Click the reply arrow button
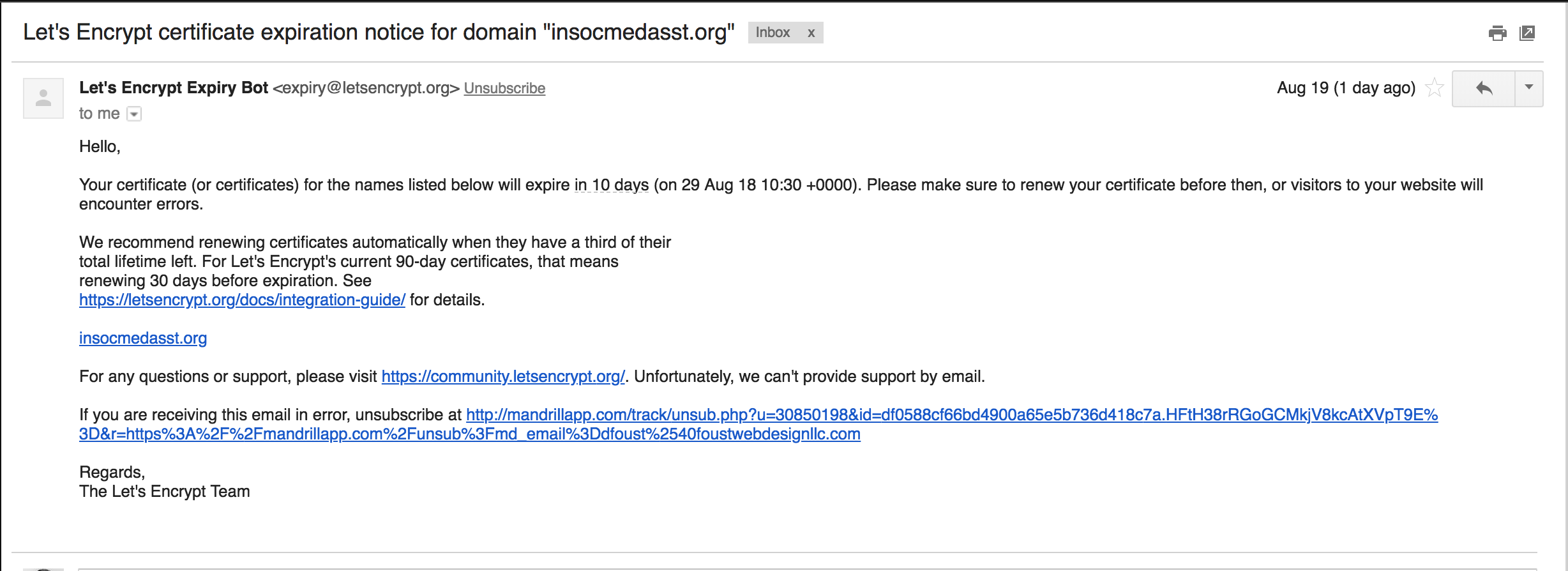 [1484, 88]
